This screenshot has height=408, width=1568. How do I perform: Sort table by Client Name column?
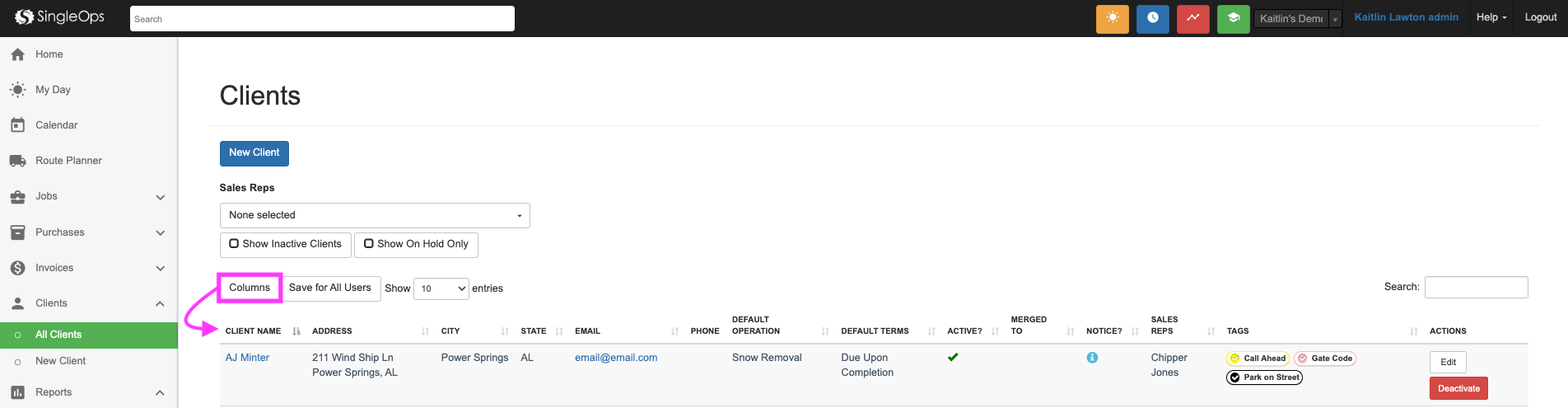click(x=254, y=331)
